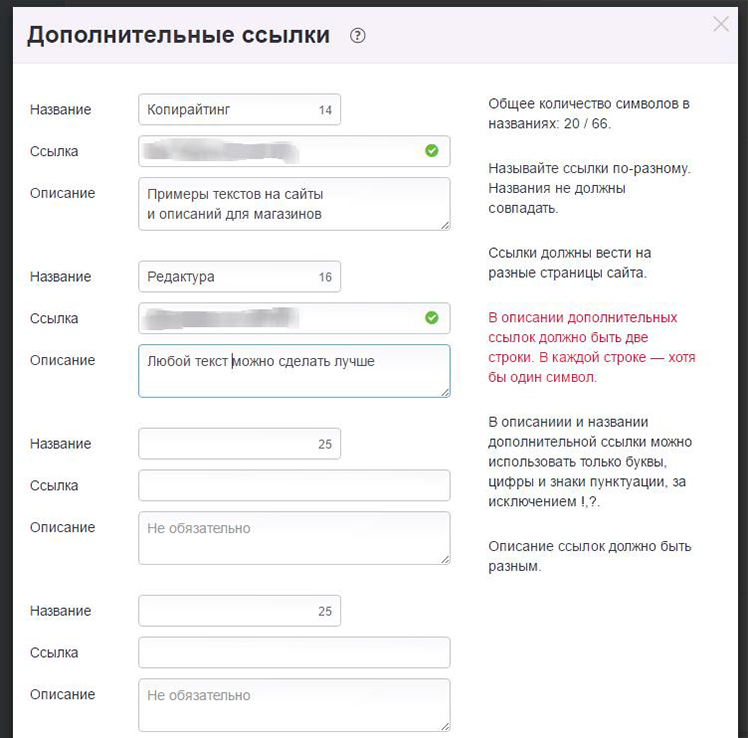Focus the third empty Название field

click(x=239, y=444)
